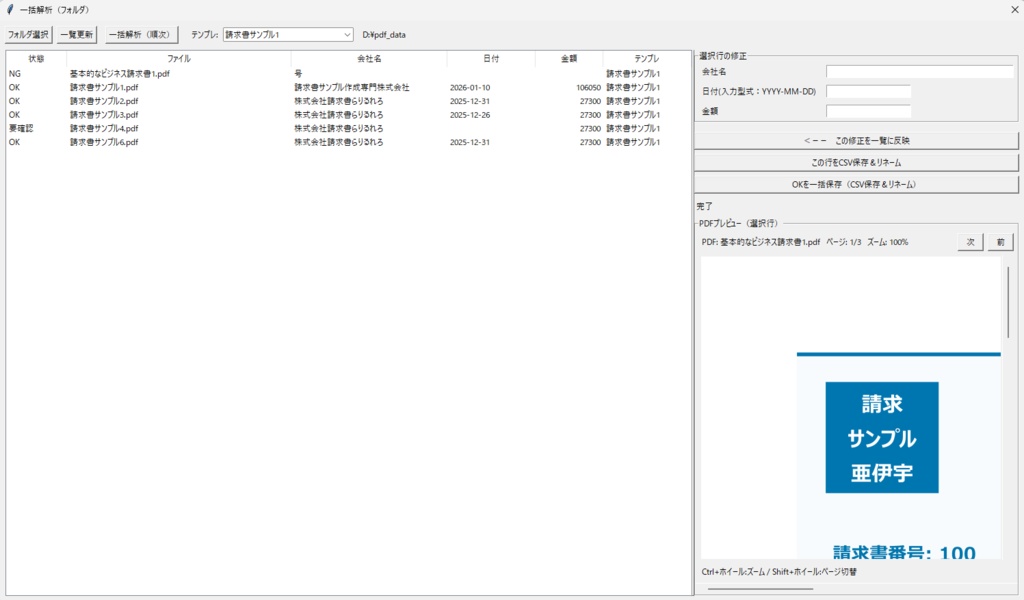
Task: Click the 金額 input field
Action: [867, 110]
